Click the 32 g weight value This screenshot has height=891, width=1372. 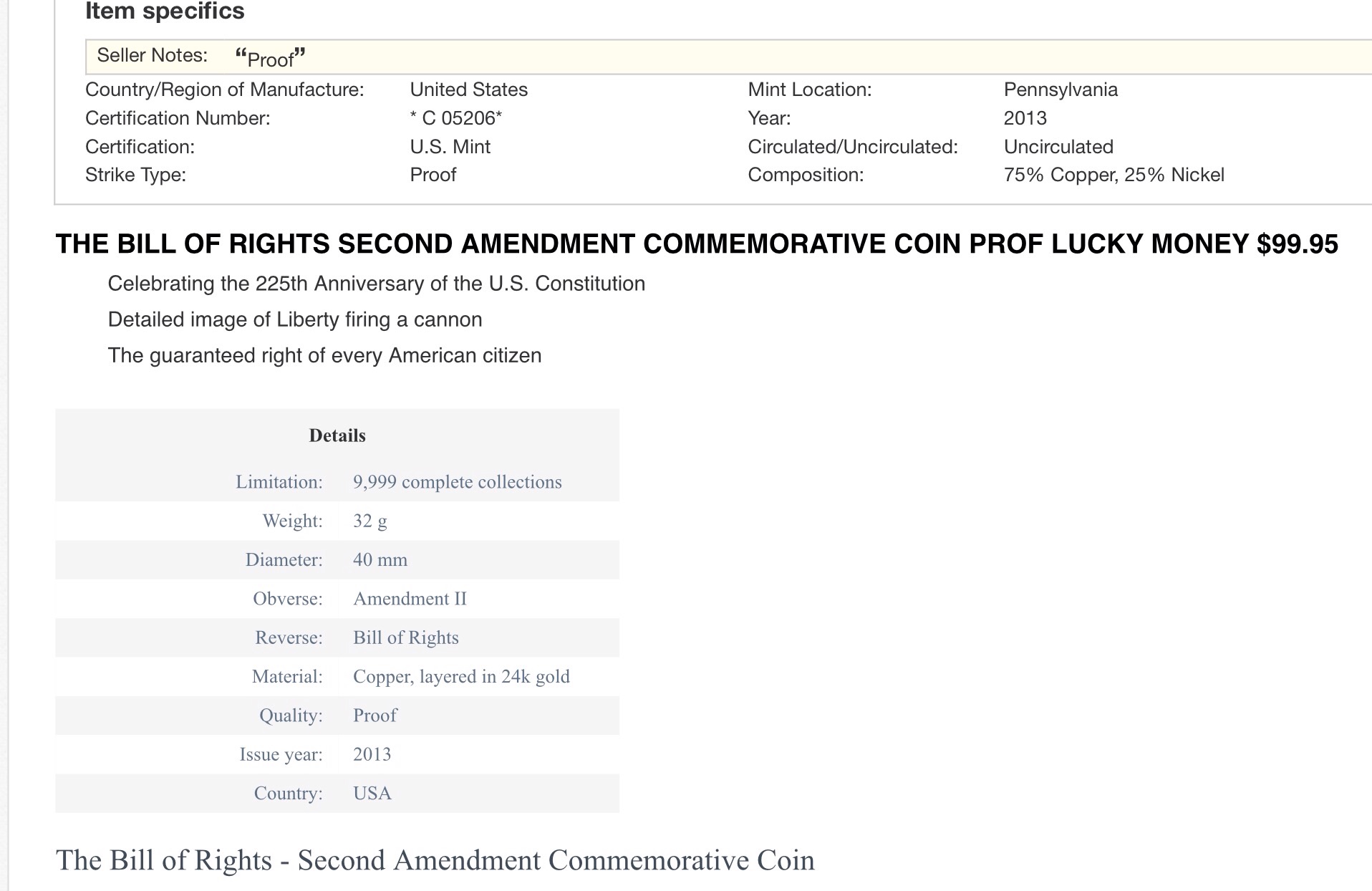pyautogui.click(x=369, y=521)
